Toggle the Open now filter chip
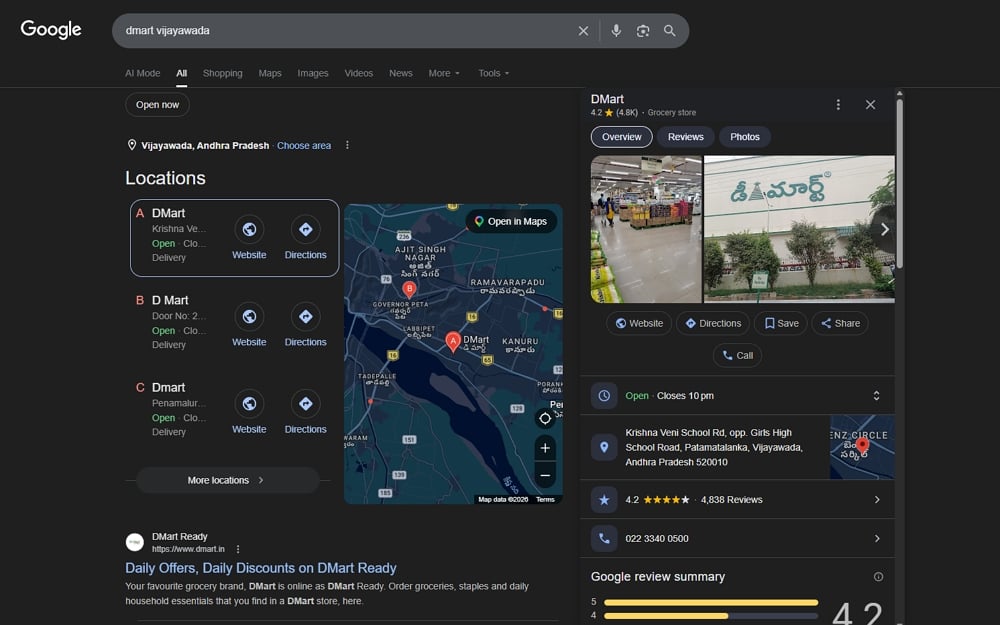 158,105
